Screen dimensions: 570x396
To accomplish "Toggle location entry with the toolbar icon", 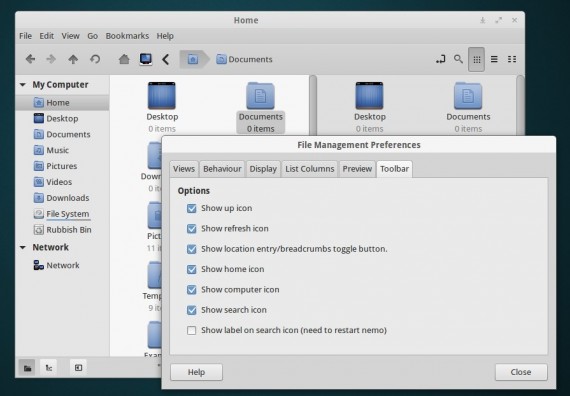I will [x=441, y=59].
